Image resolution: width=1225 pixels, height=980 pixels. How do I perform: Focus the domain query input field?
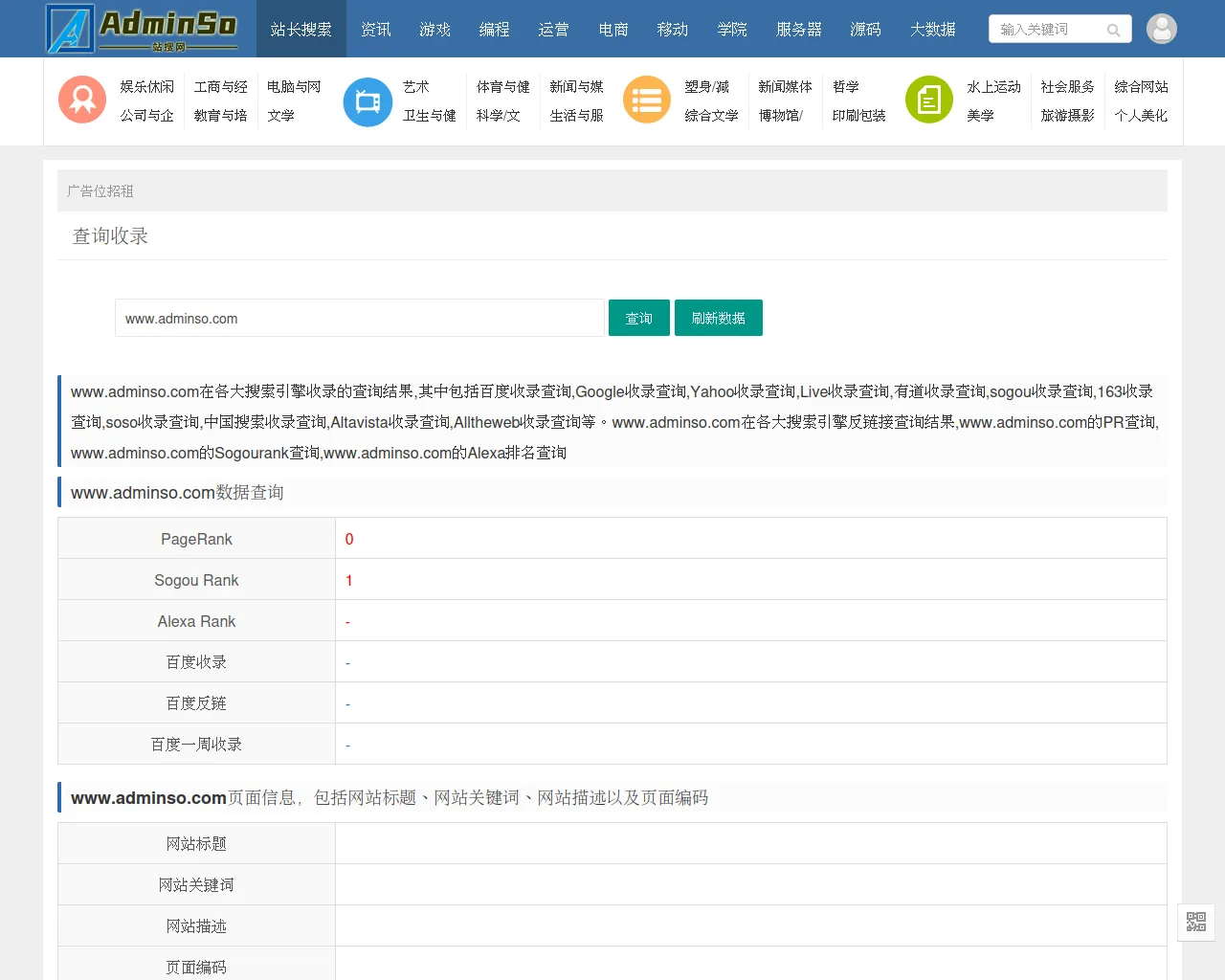tap(359, 318)
